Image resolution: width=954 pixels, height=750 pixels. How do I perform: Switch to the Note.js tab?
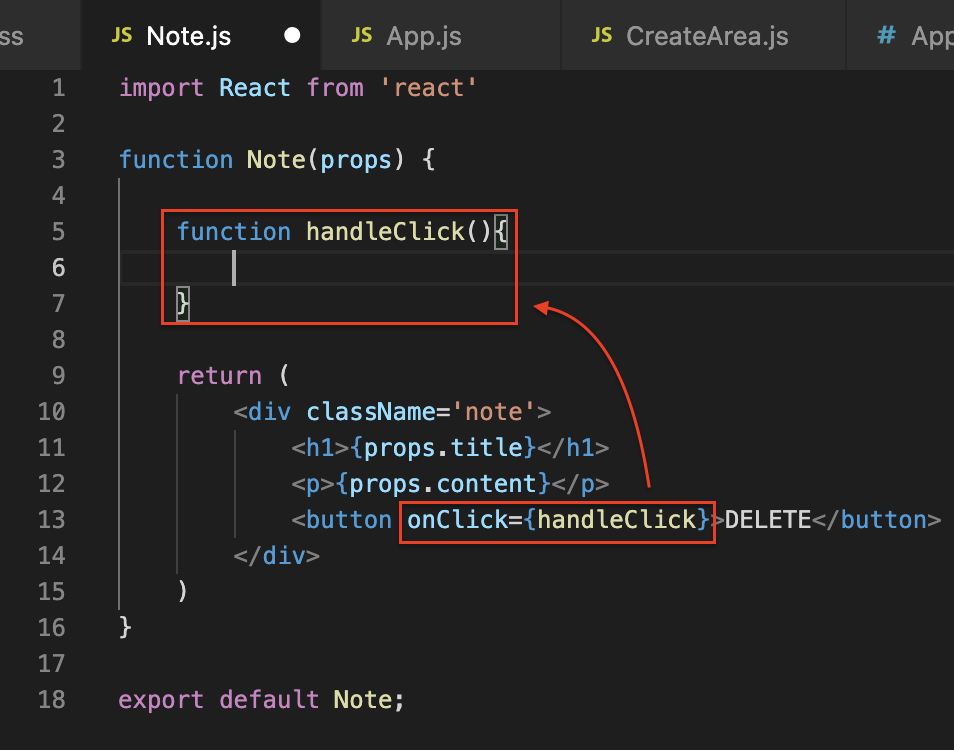coord(201,35)
